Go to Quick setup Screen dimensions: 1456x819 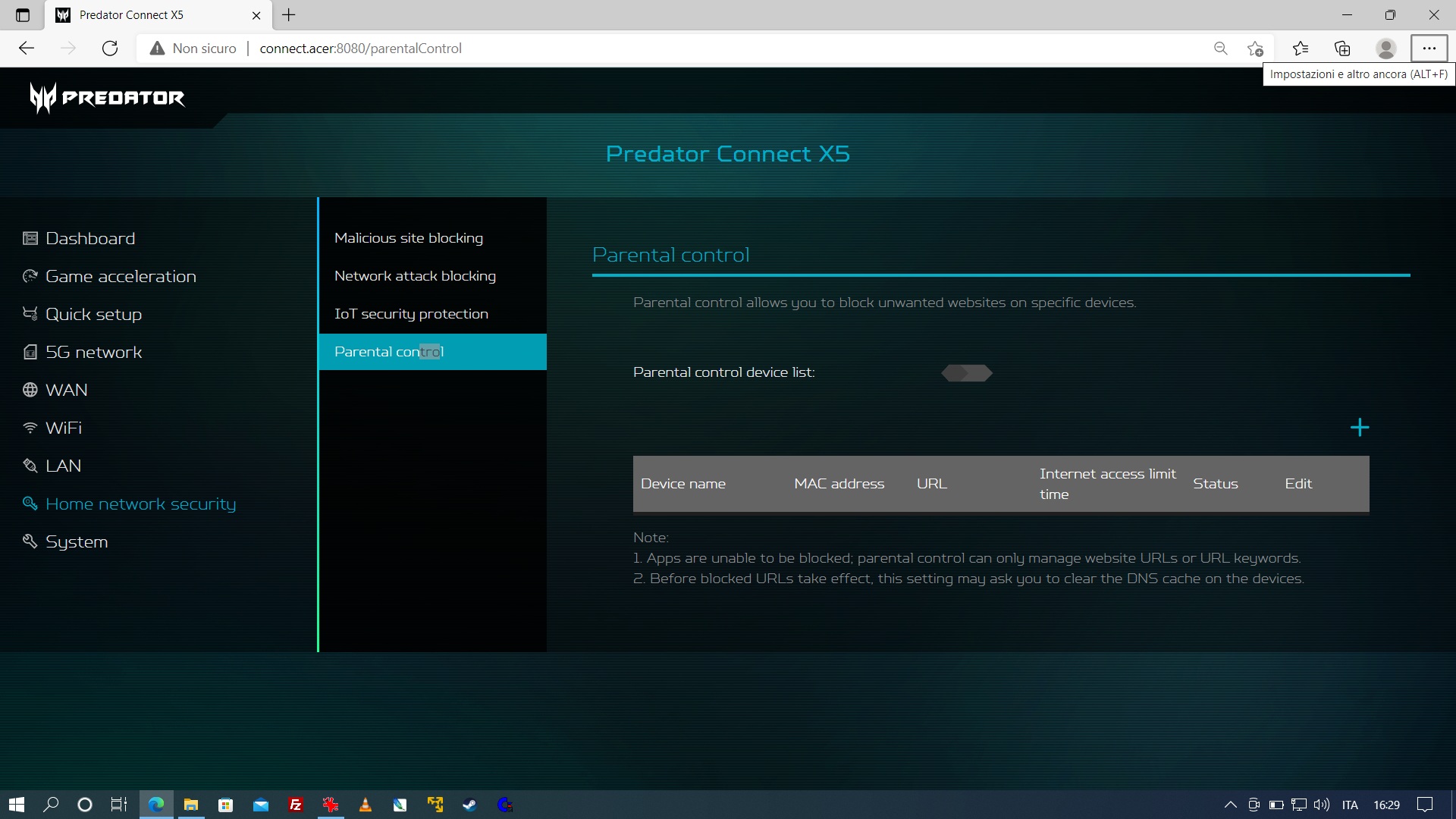click(82, 314)
